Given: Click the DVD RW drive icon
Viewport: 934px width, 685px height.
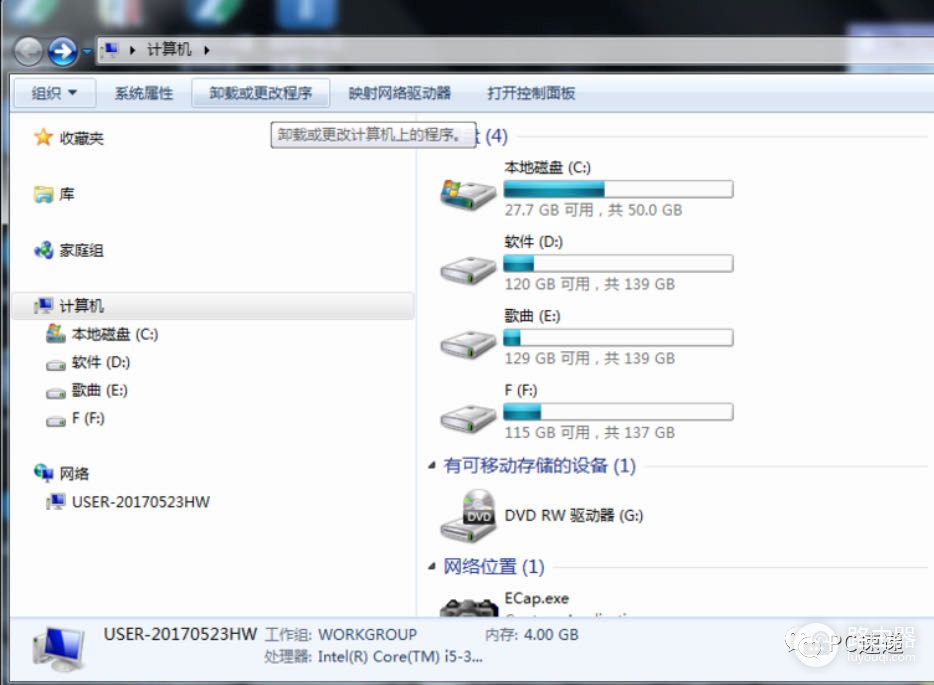Looking at the screenshot, I should tap(468, 516).
